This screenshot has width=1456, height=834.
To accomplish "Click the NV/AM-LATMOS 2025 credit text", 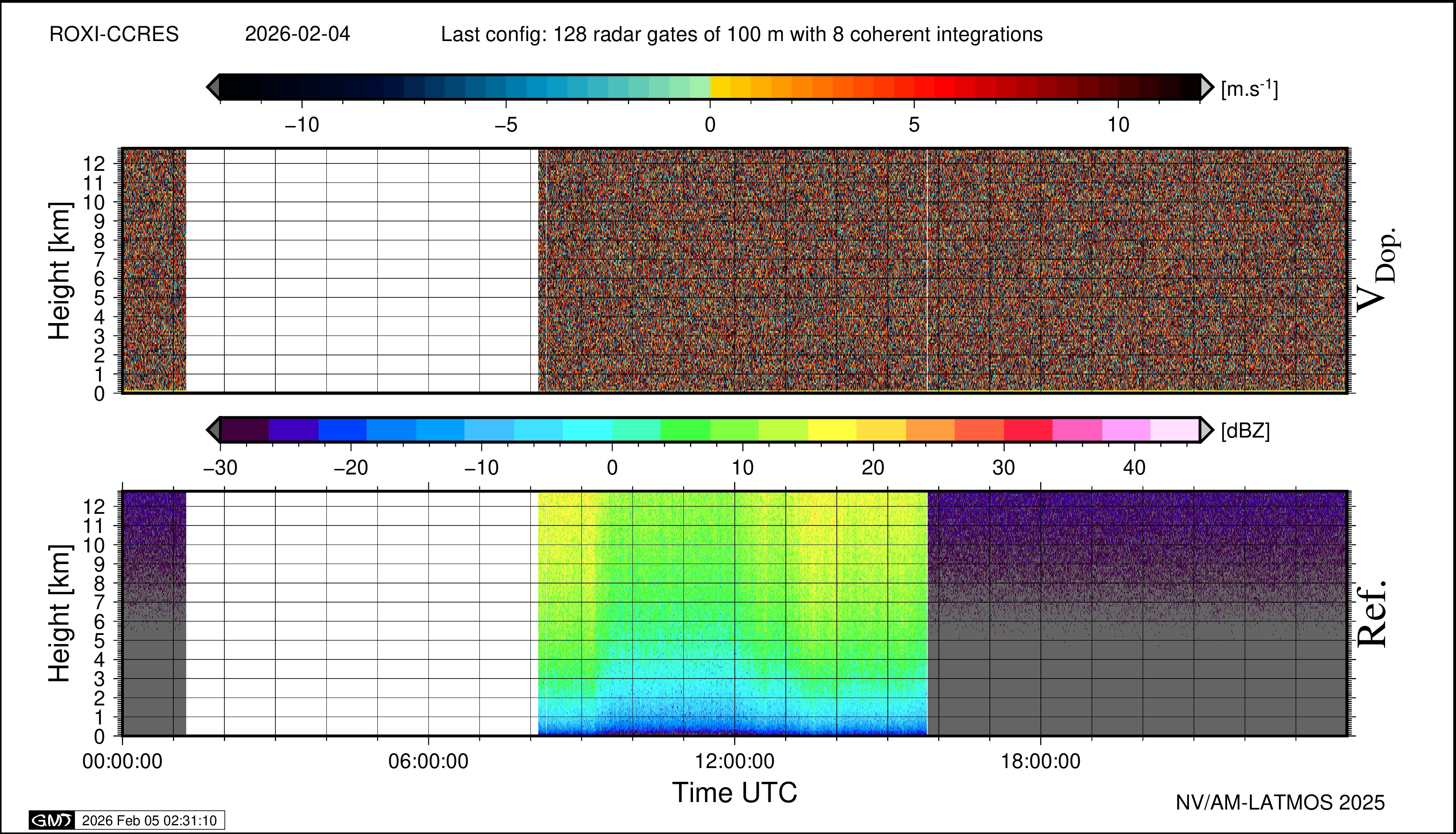I will tap(1280, 802).
